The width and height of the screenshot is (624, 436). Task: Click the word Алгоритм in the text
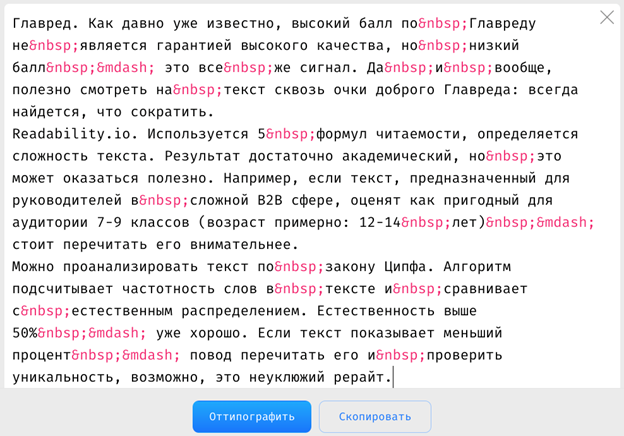(x=477, y=267)
